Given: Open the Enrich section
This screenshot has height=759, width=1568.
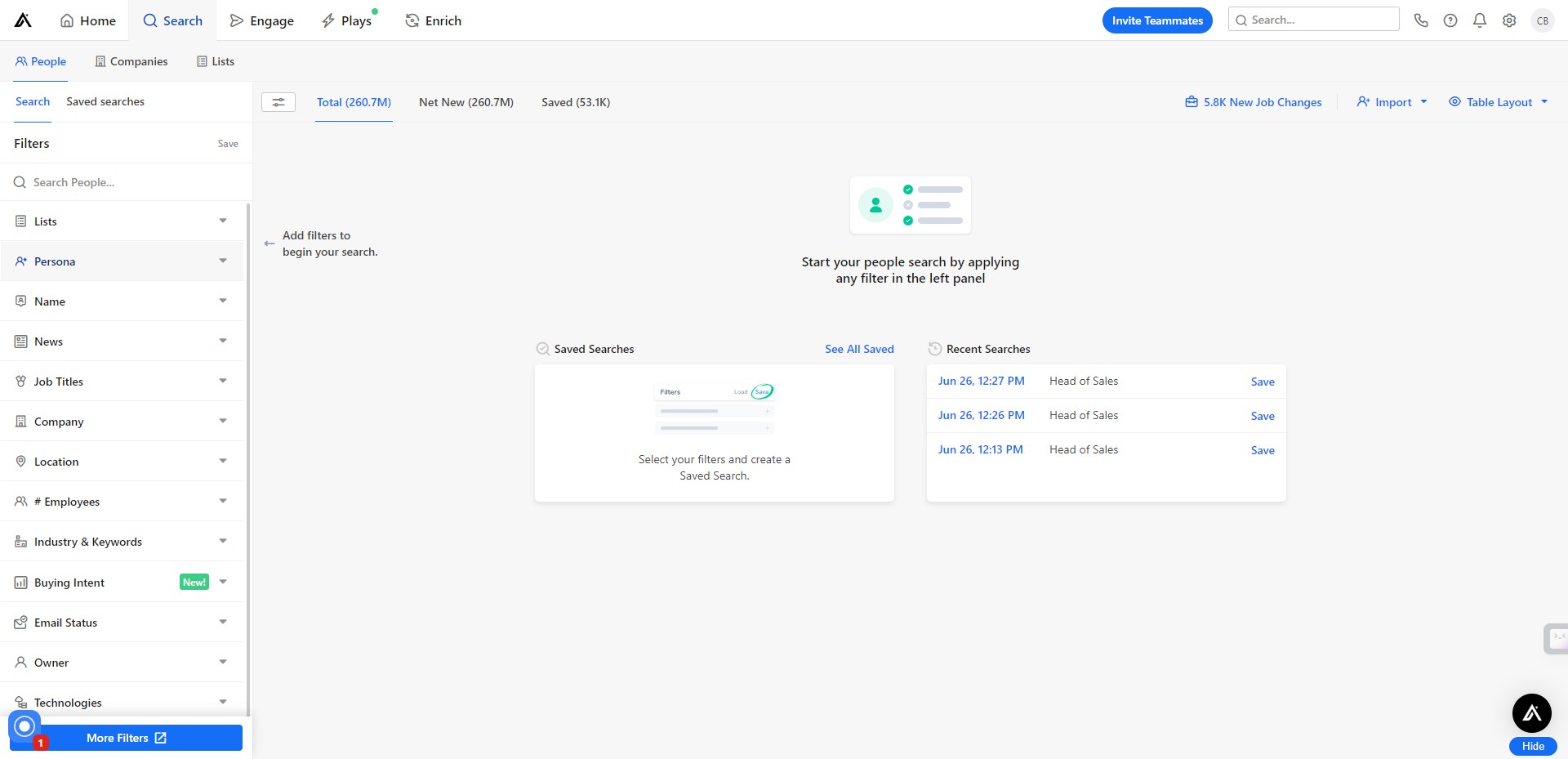Looking at the screenshot, I should [x=433, y=20].
